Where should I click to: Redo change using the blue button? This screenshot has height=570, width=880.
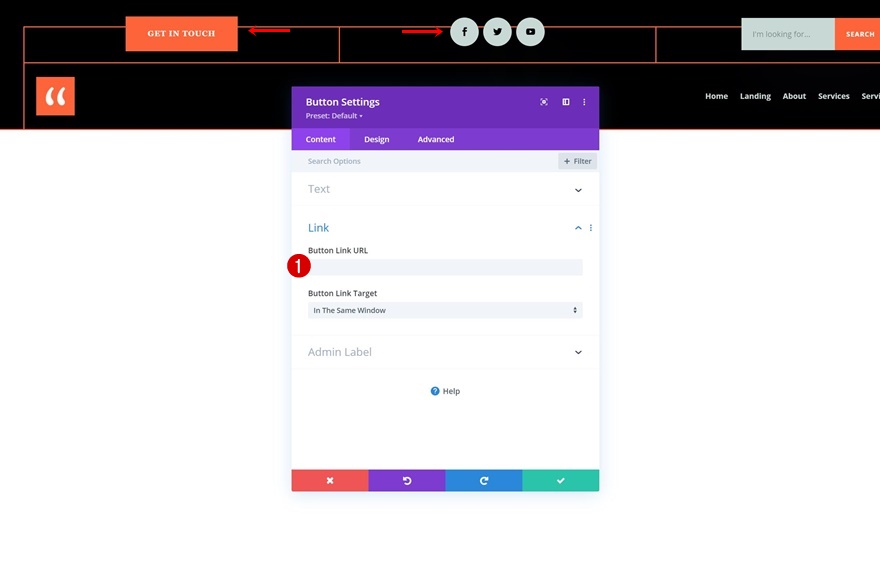click(484, 481)
